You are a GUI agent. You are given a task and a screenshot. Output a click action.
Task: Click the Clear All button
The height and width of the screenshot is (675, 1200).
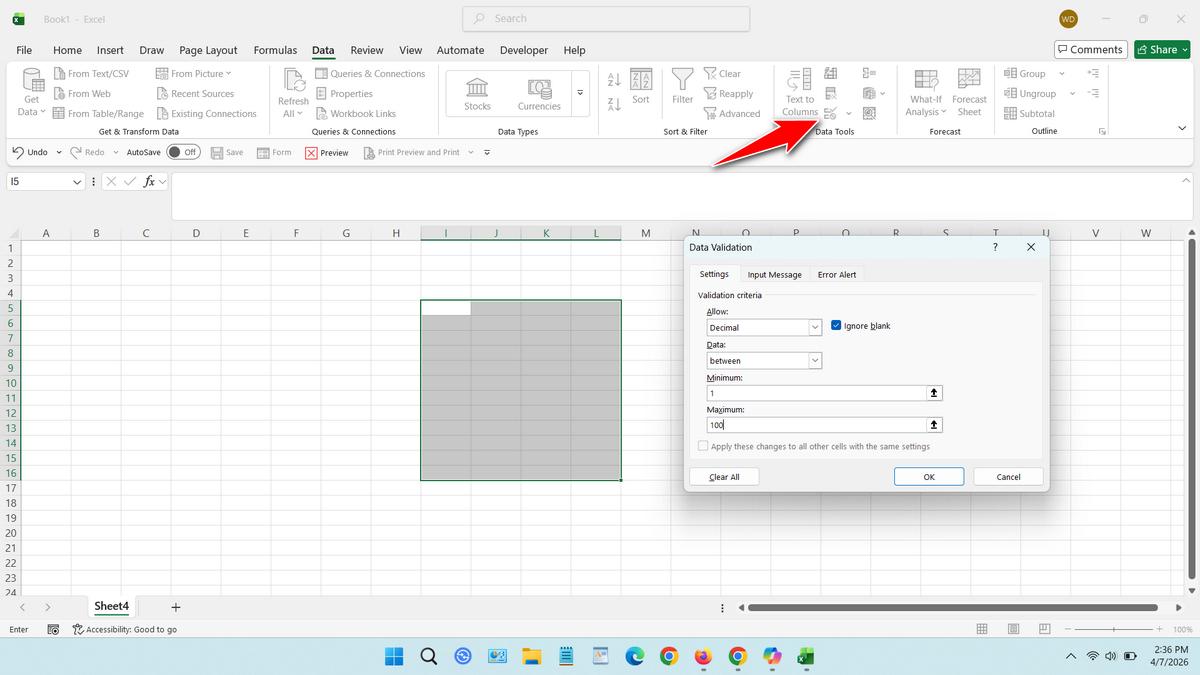(x=724, y=477)
